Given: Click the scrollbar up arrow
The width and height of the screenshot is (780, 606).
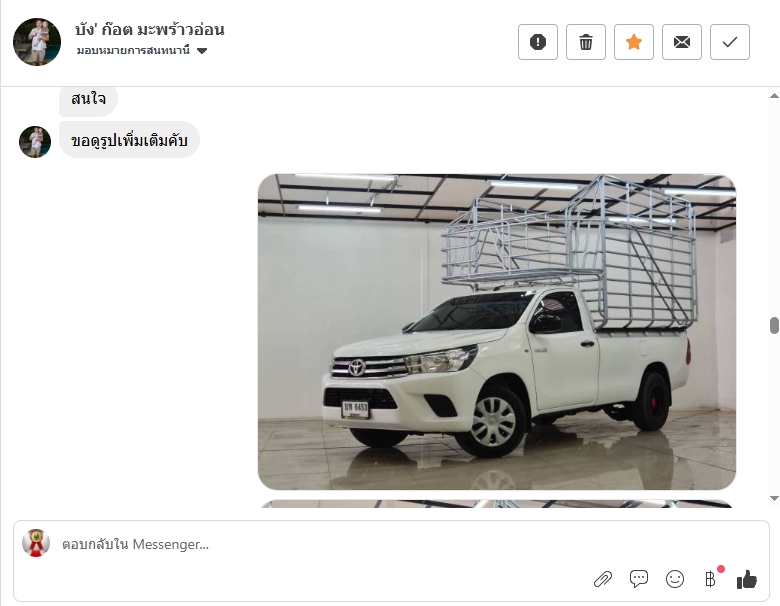Looking at the screenshot, I should point(774,96).
